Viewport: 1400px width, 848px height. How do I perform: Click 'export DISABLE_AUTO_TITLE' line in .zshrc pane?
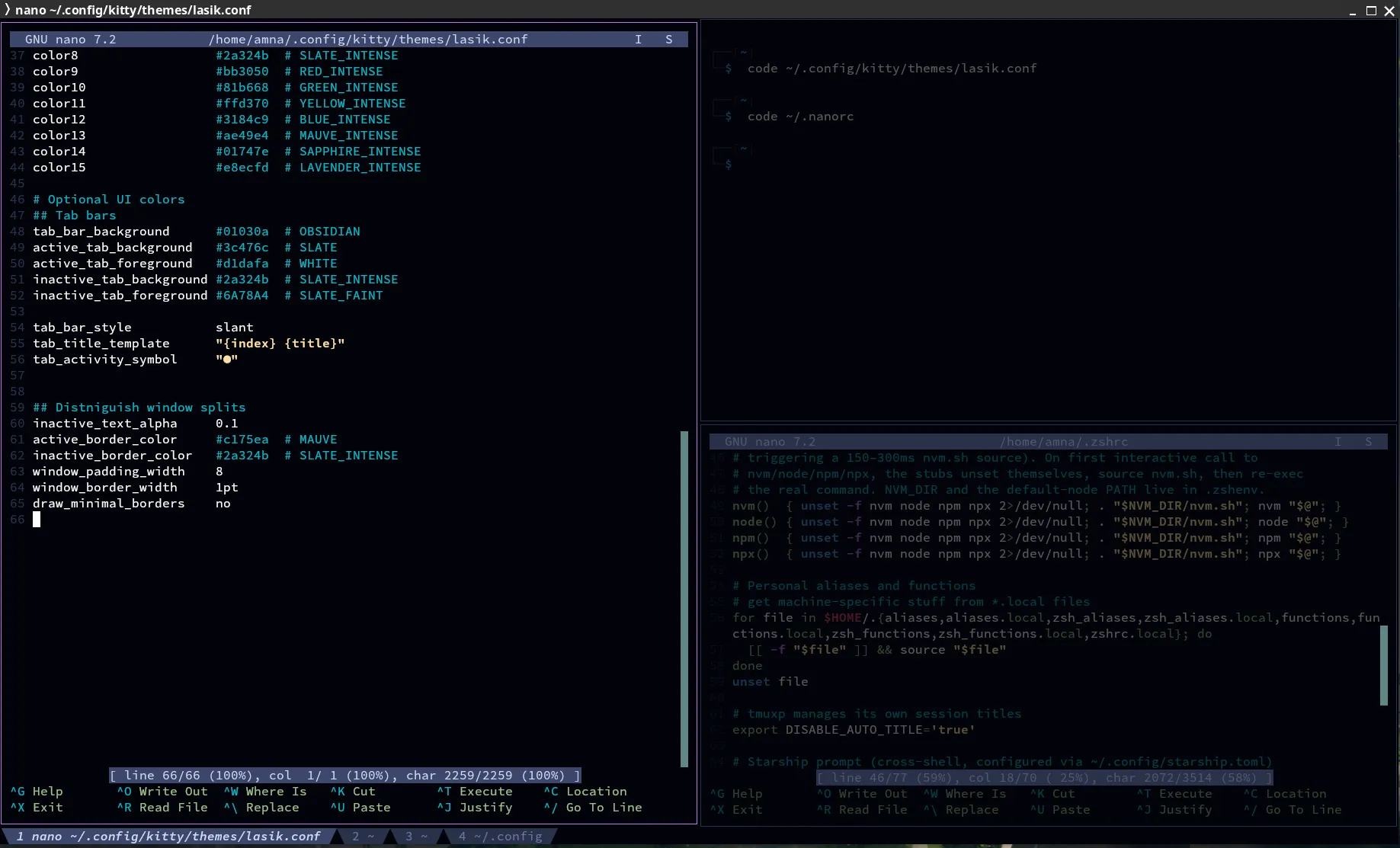click(854, 729)
